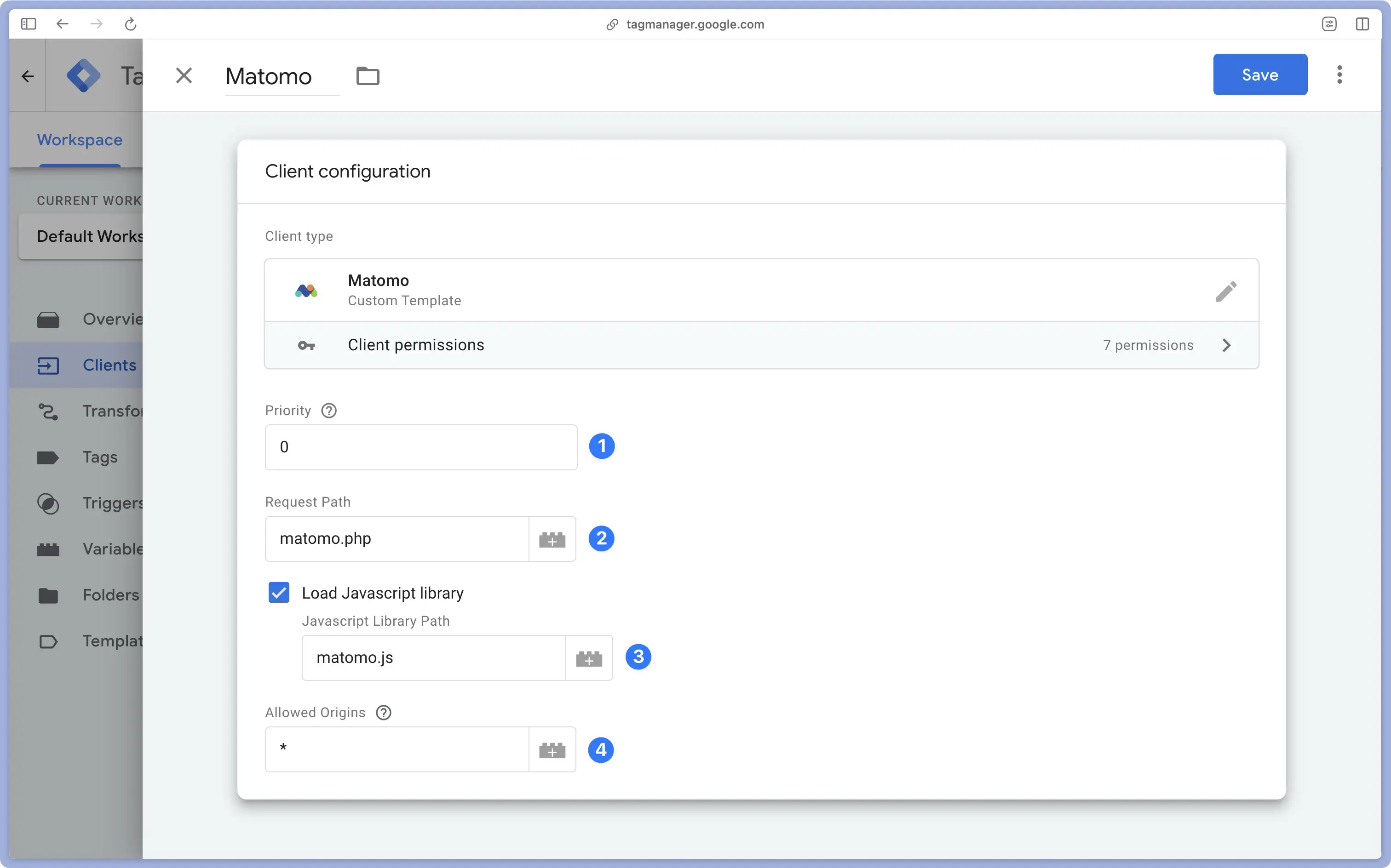
Task: Click the Allowed Origins input field
Action: [397, 750]
